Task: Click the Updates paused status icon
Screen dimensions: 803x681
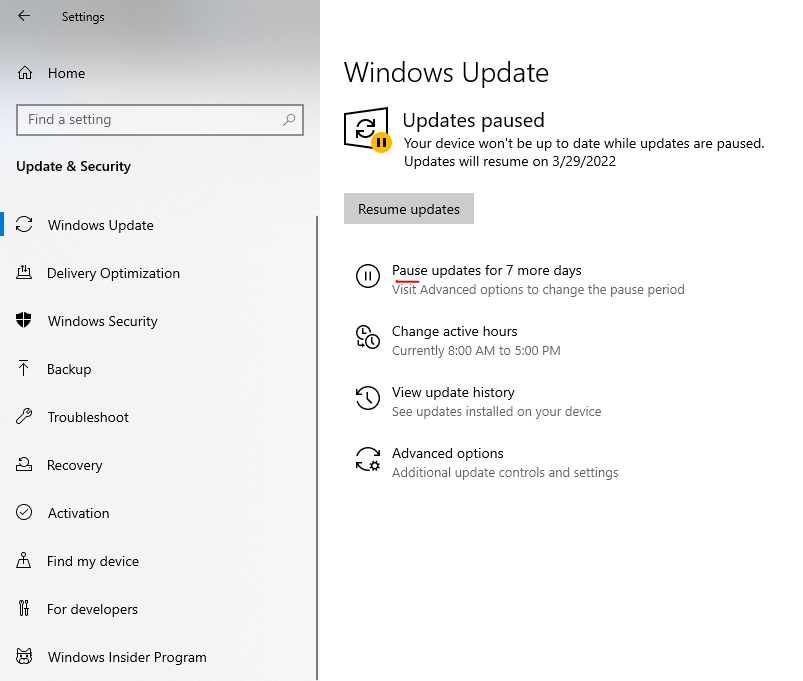Action: pos(368,130)
